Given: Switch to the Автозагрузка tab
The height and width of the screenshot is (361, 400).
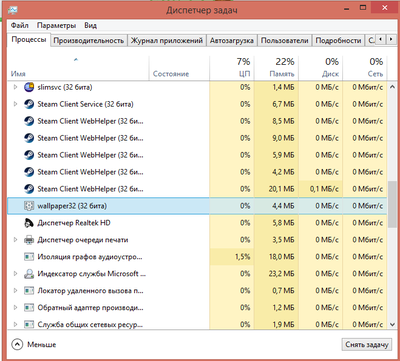Looking at the screenshot, I should 232,41.
